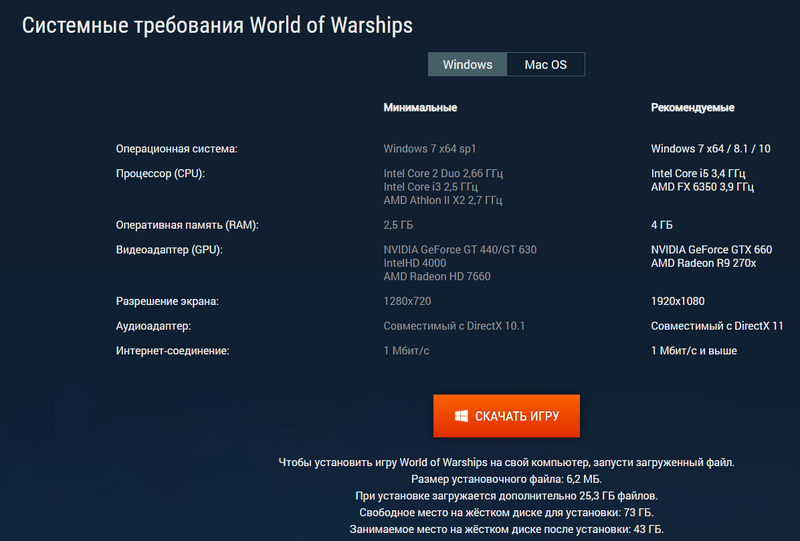The height and width of the screenshot is (541, 800).
Task: Switch to the Mac OS requirements tab
Action: click(x=545, y=64)
